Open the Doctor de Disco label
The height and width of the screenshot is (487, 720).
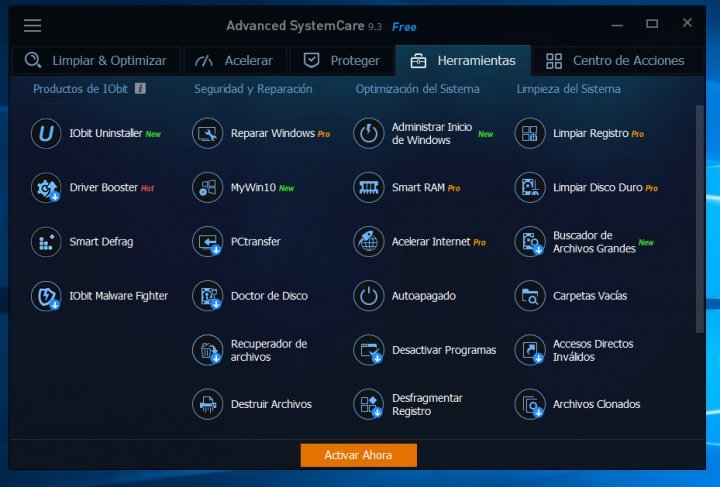click(269, 296)
